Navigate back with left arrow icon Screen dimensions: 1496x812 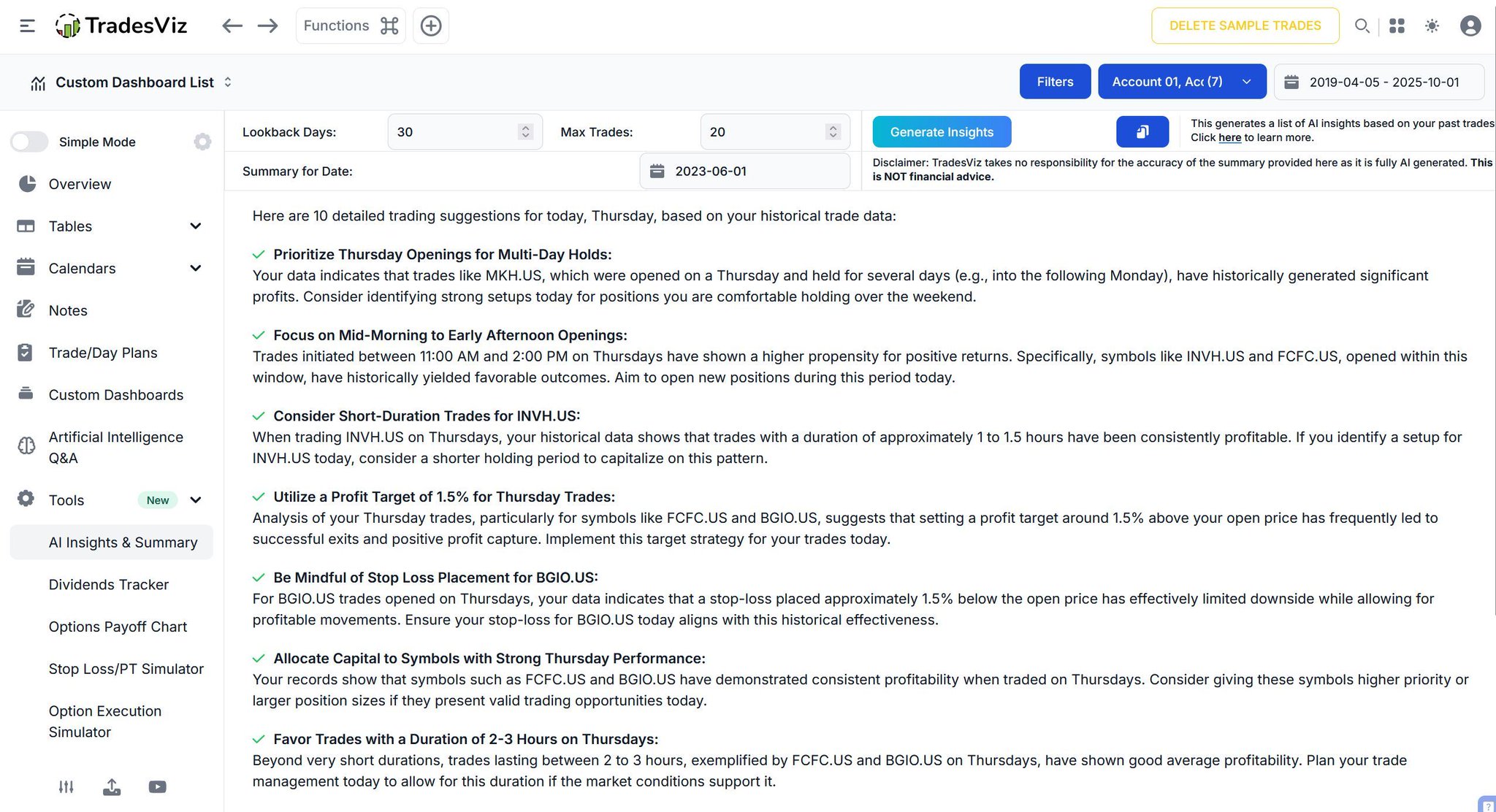(x=232, y=26)
